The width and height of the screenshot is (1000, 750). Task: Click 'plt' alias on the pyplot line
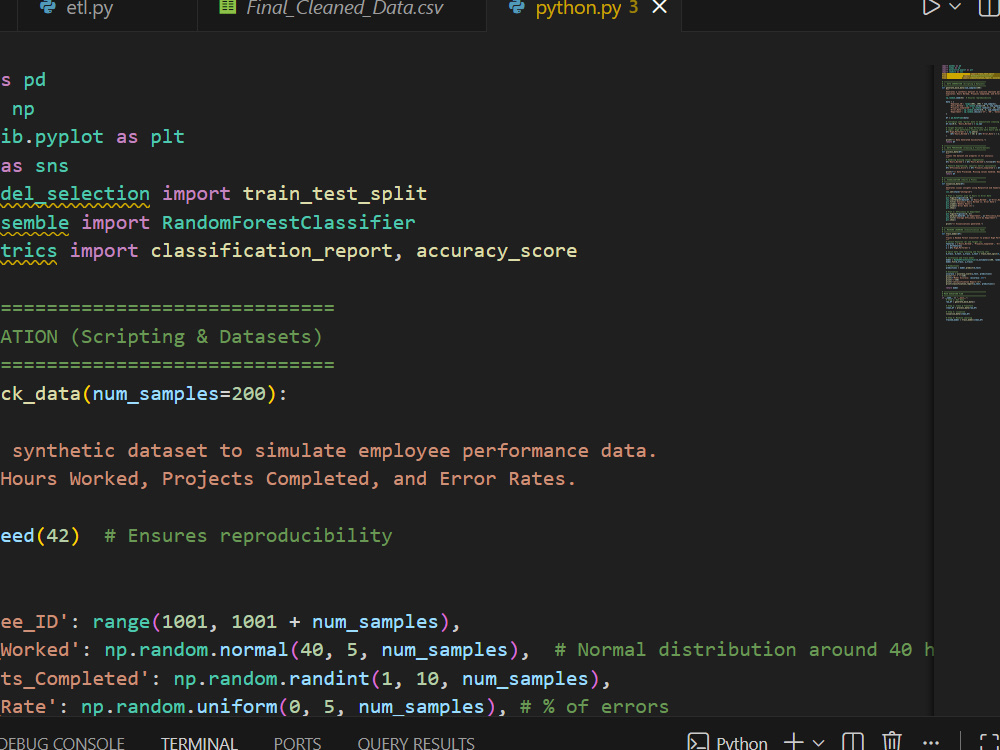(x=168, y=137)
